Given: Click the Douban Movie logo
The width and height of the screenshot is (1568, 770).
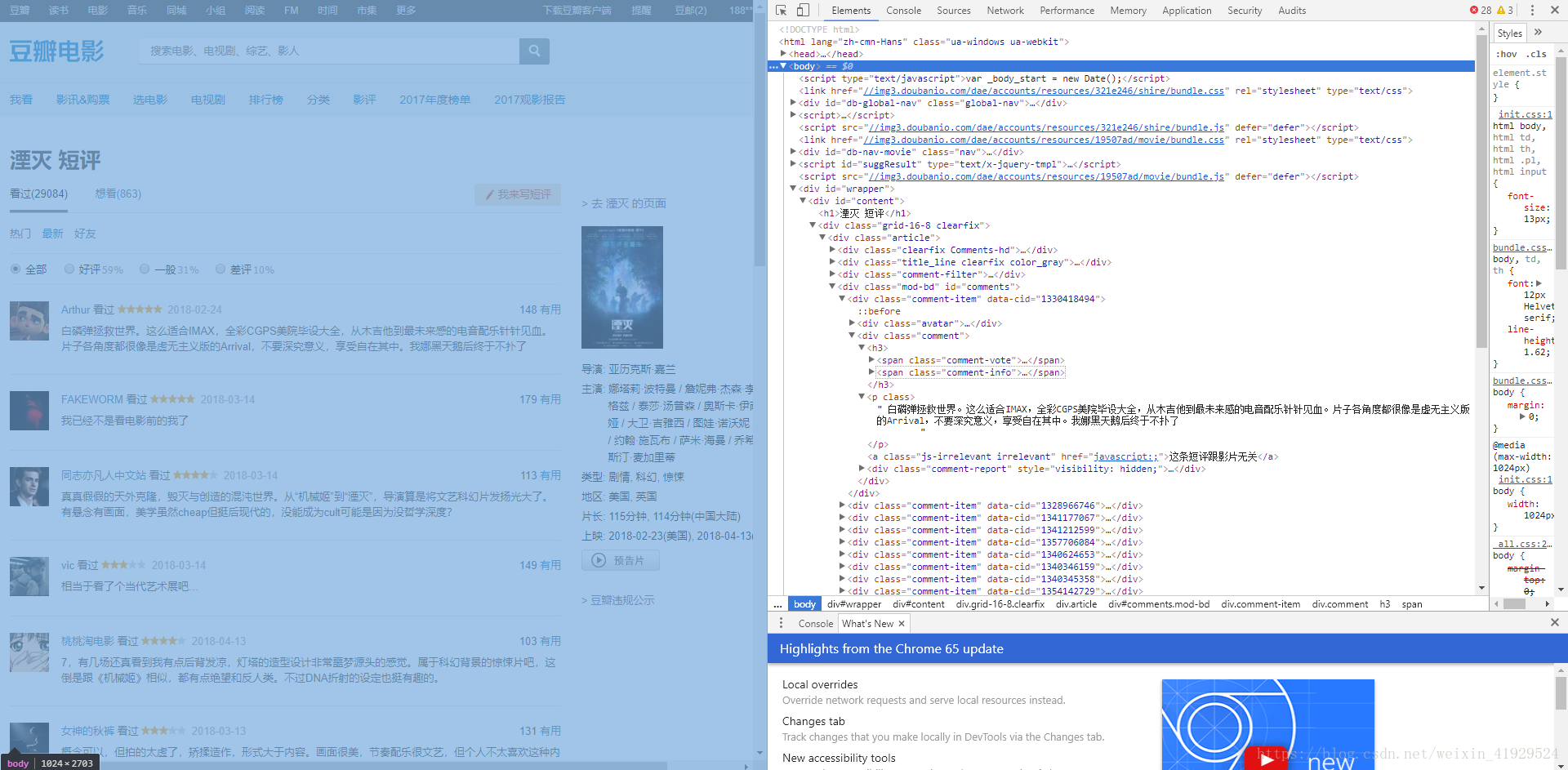Looking at the screenshot, I should click(x=57, y=51).
